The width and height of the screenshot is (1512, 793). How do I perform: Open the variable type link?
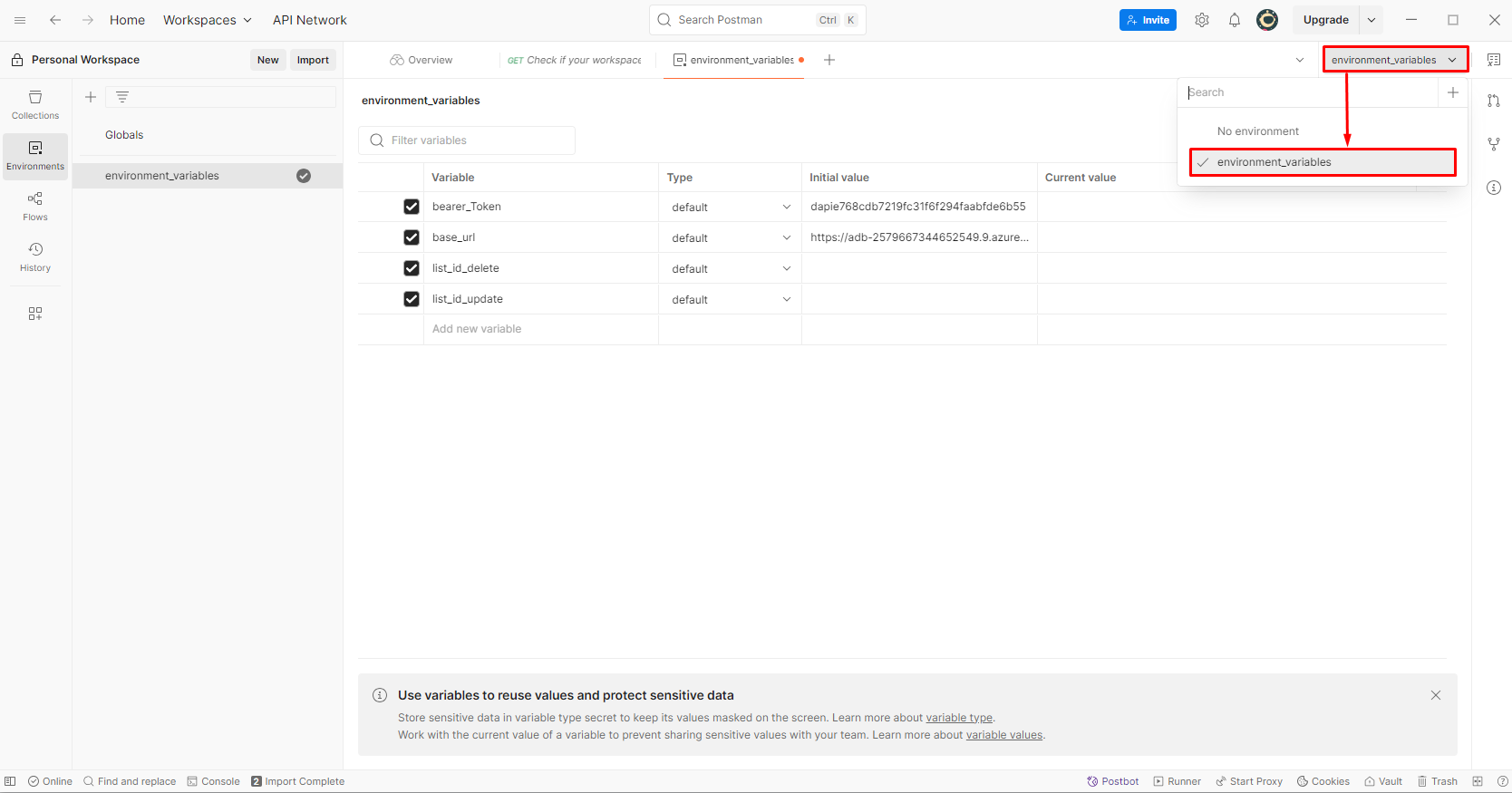coord(959,718)
